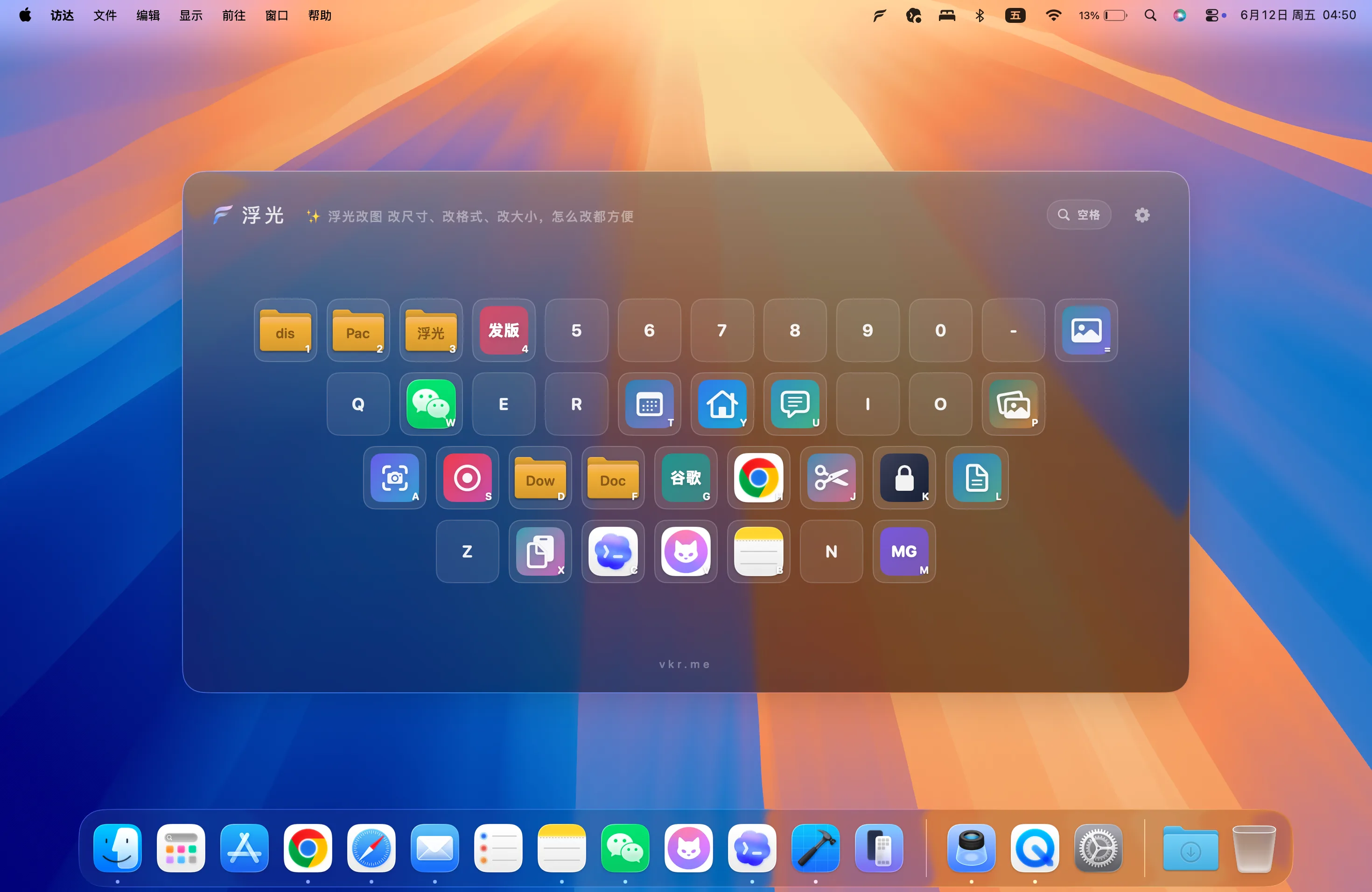Image resolution: width=1372 pixels, height=892 pixels.
Task: Open the home app on key Y
Action: (x=722, y=404)
